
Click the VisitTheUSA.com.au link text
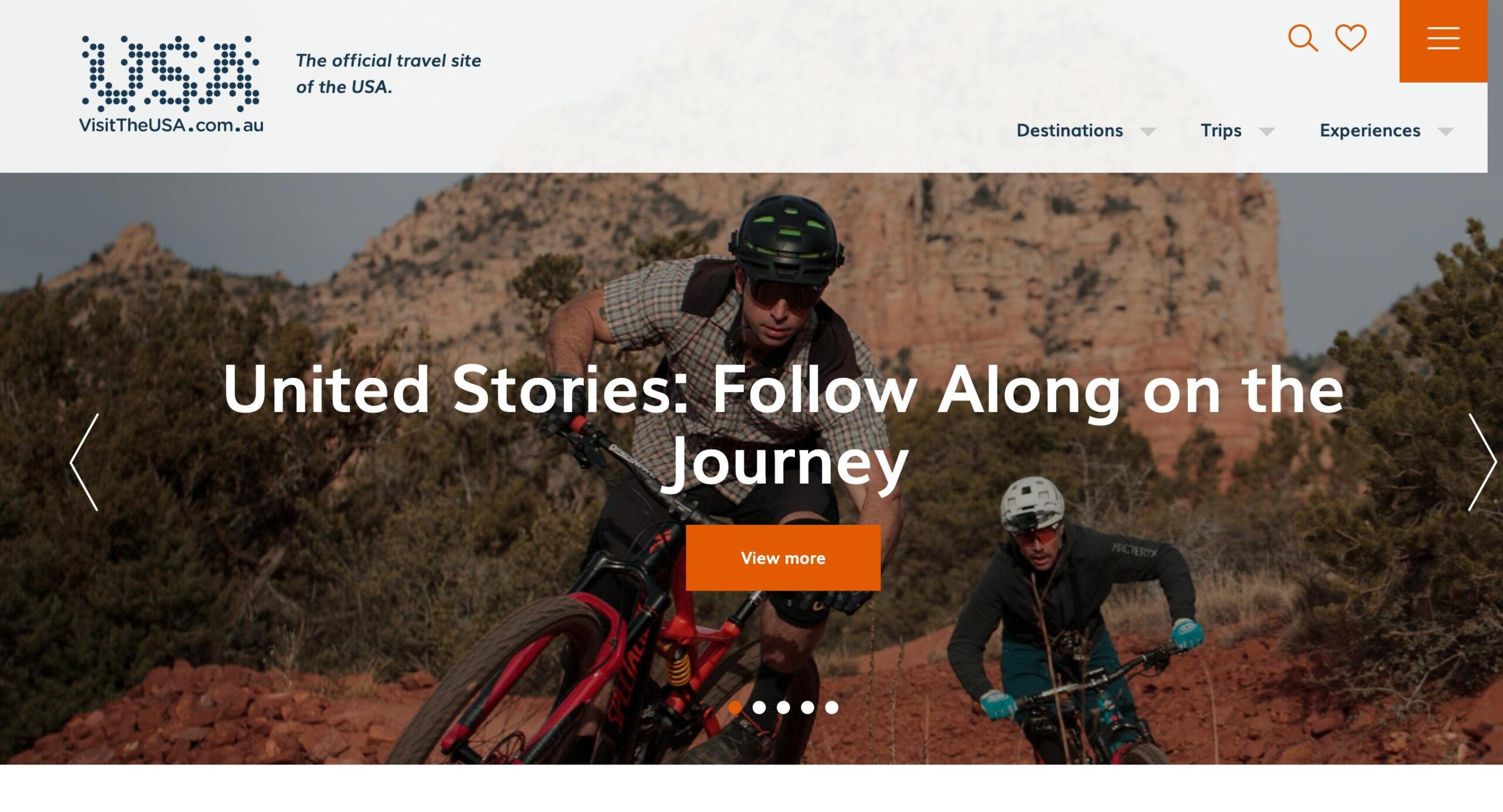point(171,125)
